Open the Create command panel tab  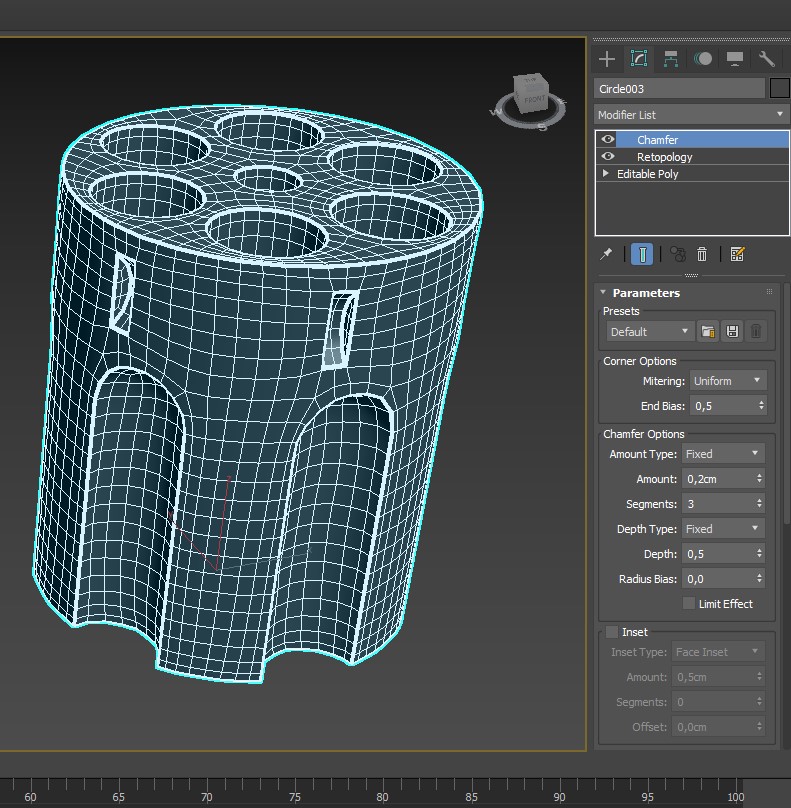(x=607, y=59)
